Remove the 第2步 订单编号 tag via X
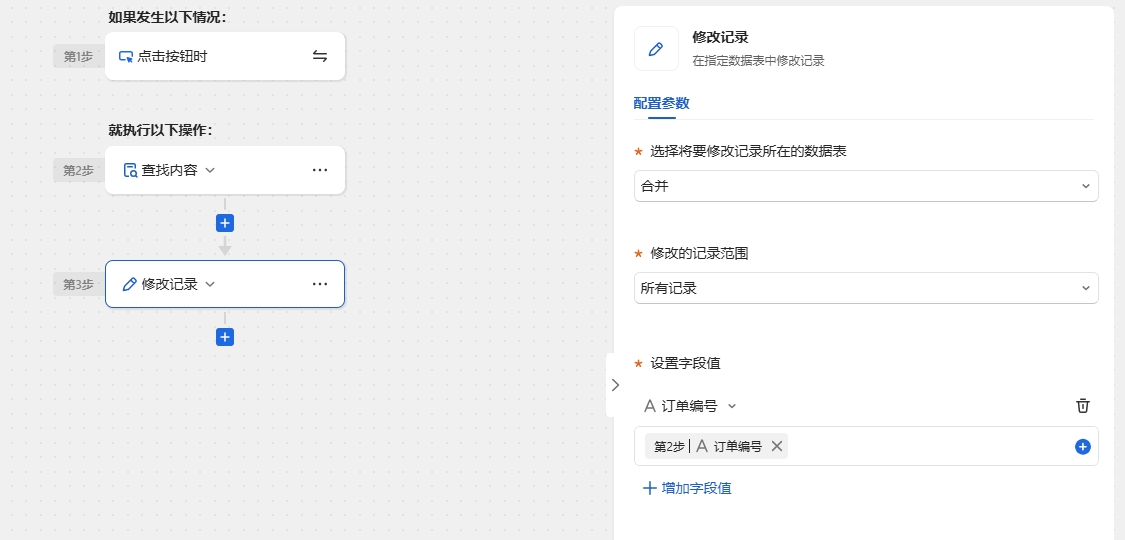Image resolution: width=1125 pixels, height=540 pixels. (x=776, y=446)
